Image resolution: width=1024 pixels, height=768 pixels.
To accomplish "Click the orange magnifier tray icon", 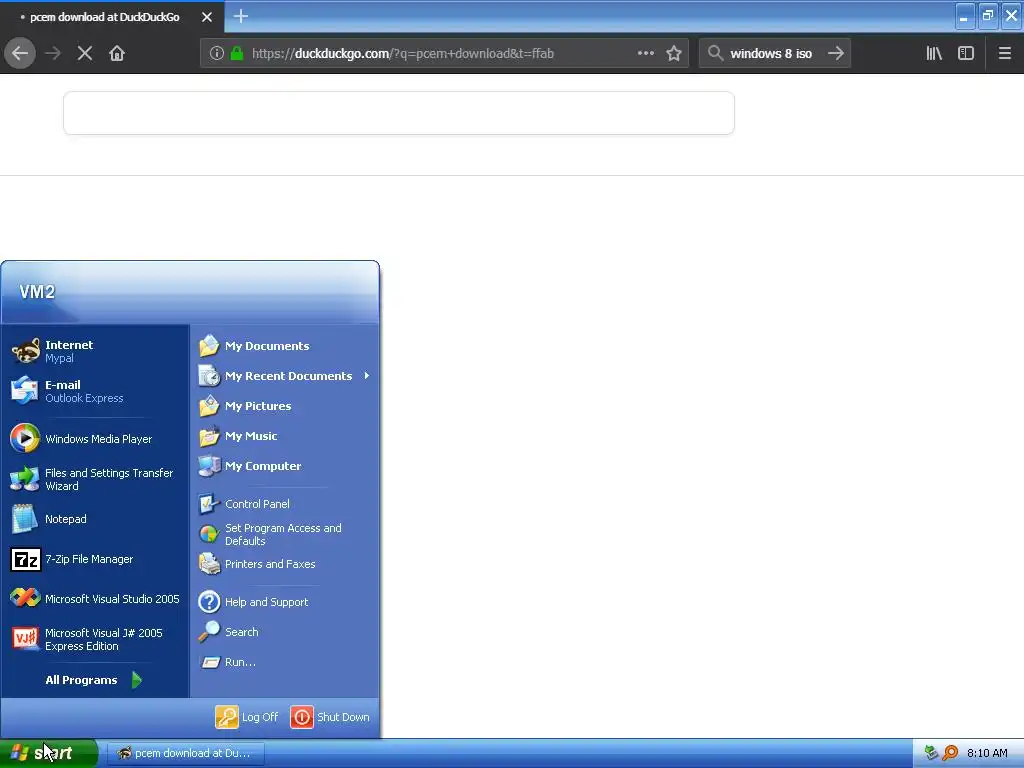I will pyautogui.click(x=950, y=754).
